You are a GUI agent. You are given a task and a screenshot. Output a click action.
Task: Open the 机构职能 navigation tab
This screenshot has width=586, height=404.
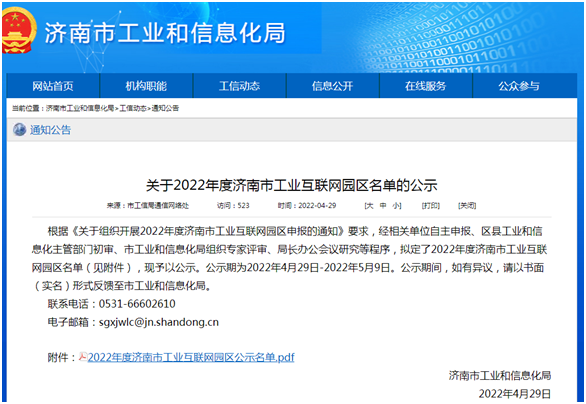tap(146, 86)
